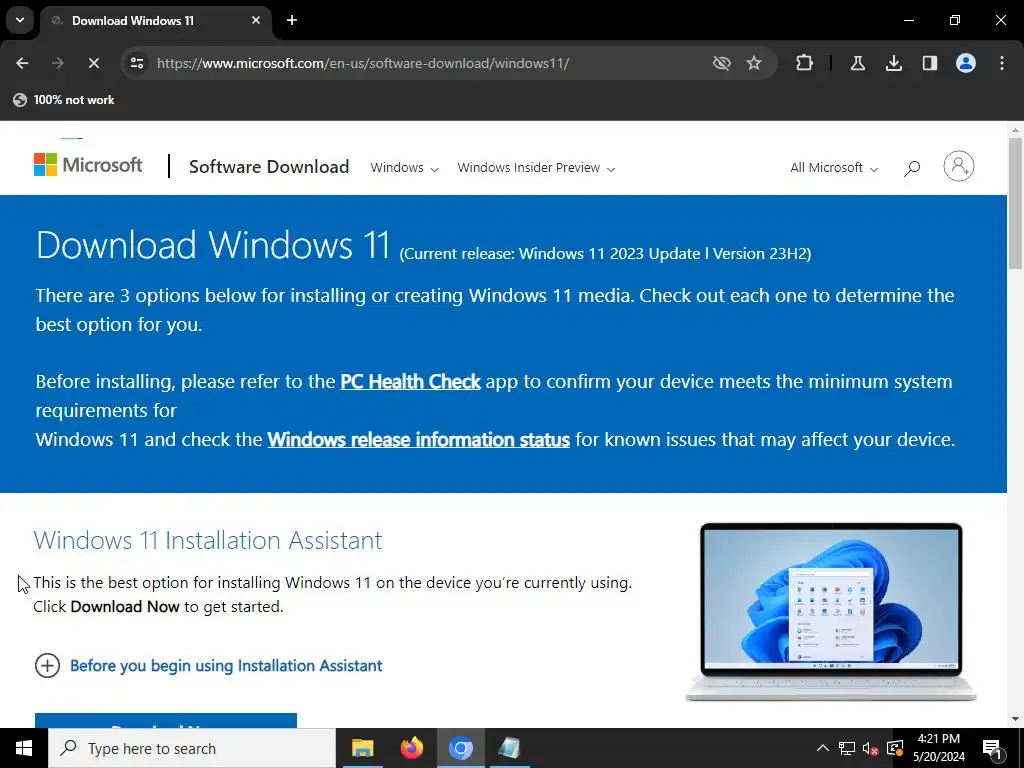
Task: Open the Windows Start menu
Action: pos(24,748)
